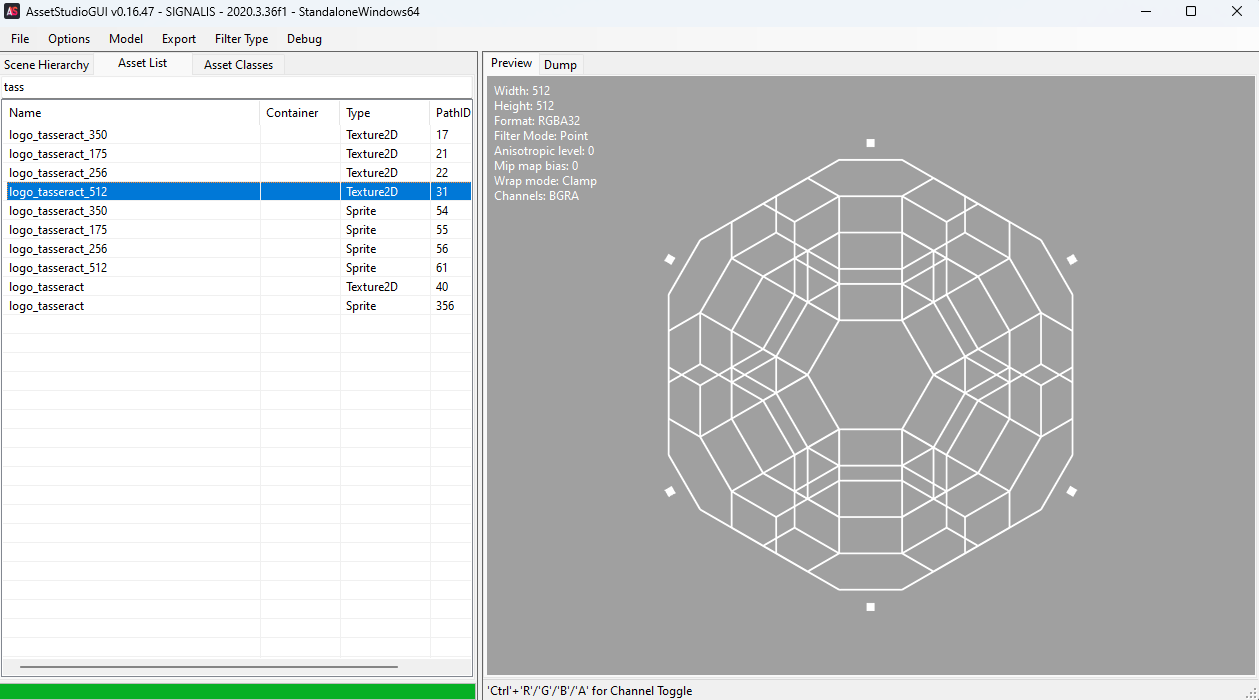
Task: Select logo_tasseract_350 Texture2D row
Action: [237, 135]
